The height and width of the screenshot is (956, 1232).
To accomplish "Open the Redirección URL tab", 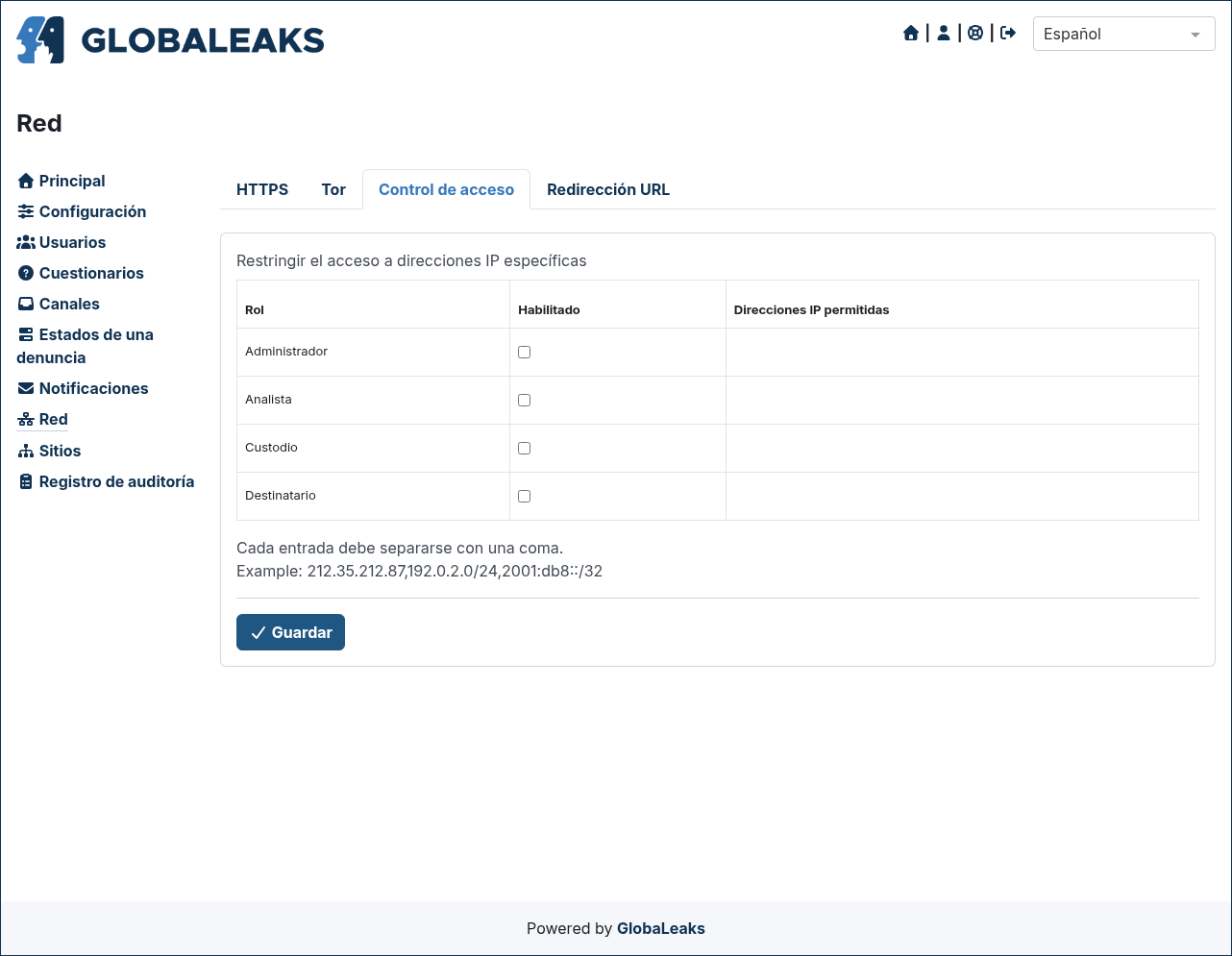I will 608,189.
